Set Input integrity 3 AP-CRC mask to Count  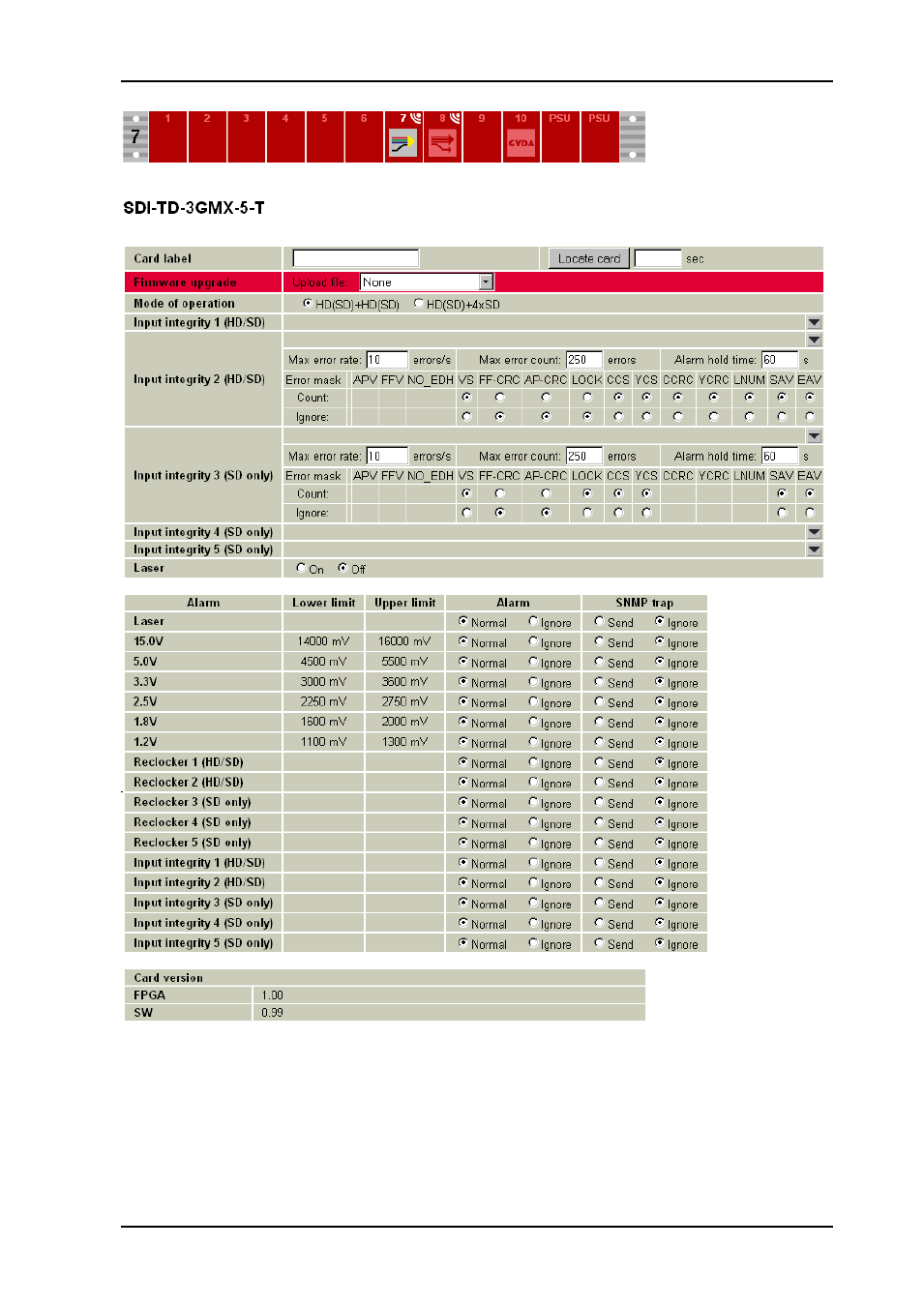coord(547,493)
